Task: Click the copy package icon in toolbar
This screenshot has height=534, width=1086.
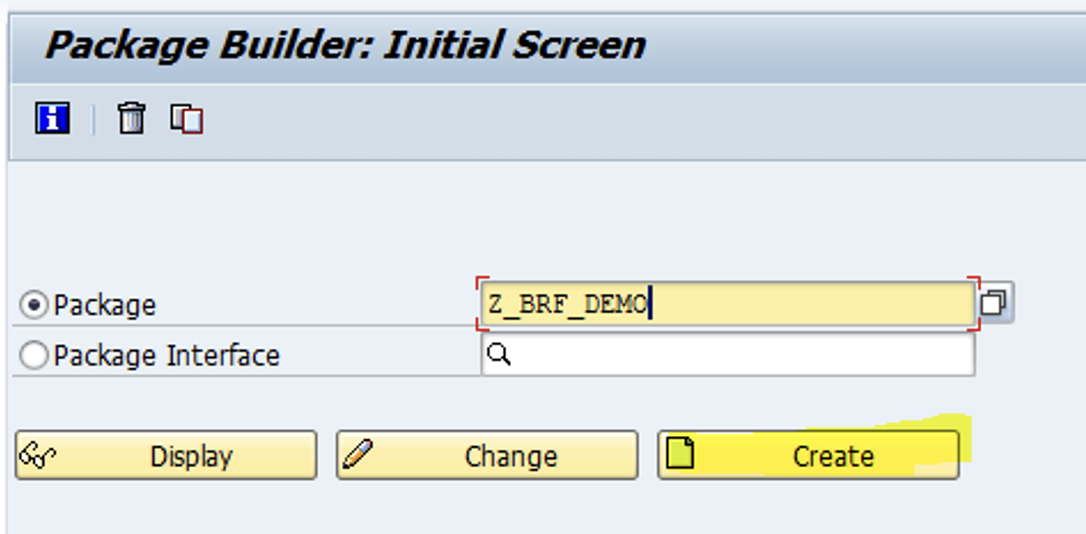Action: coord(187,119)
